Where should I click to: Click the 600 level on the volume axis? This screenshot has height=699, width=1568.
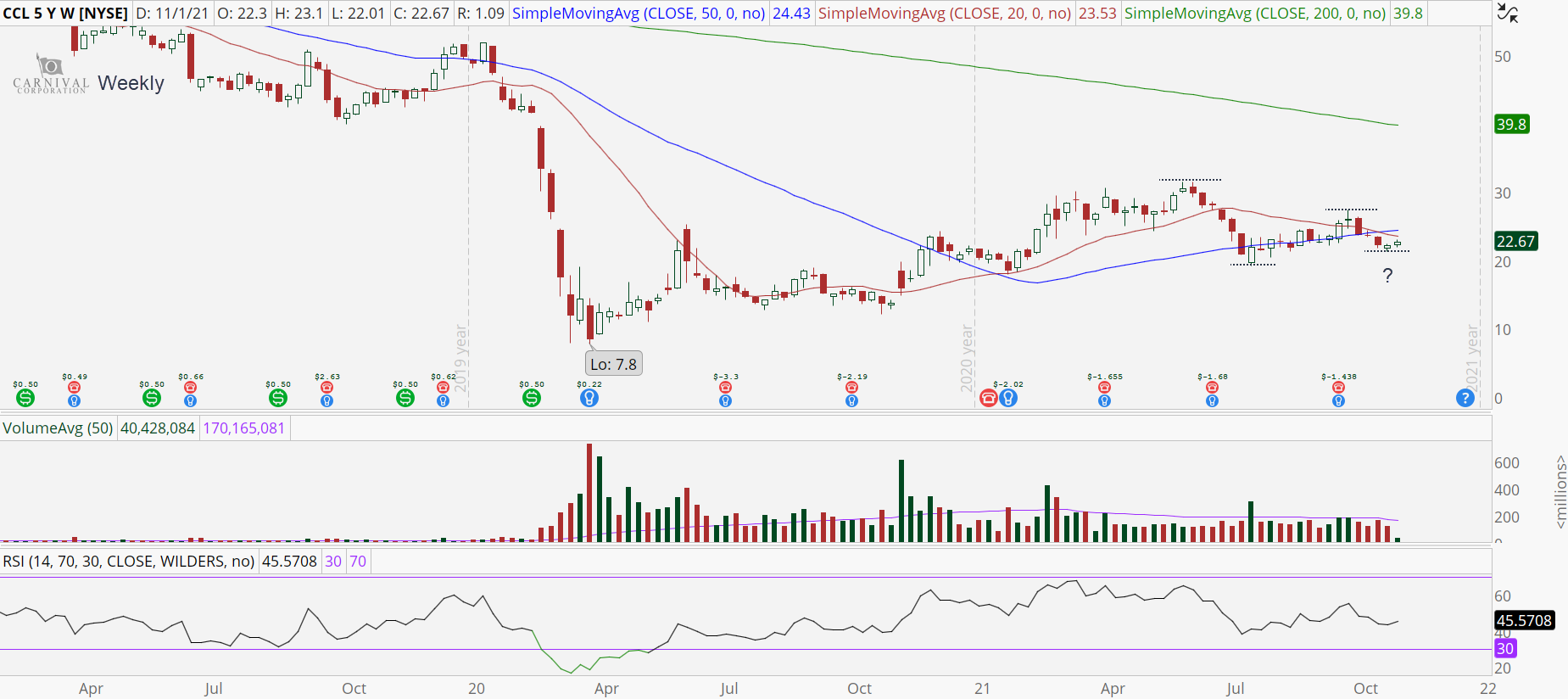[x=1507, y=463]
